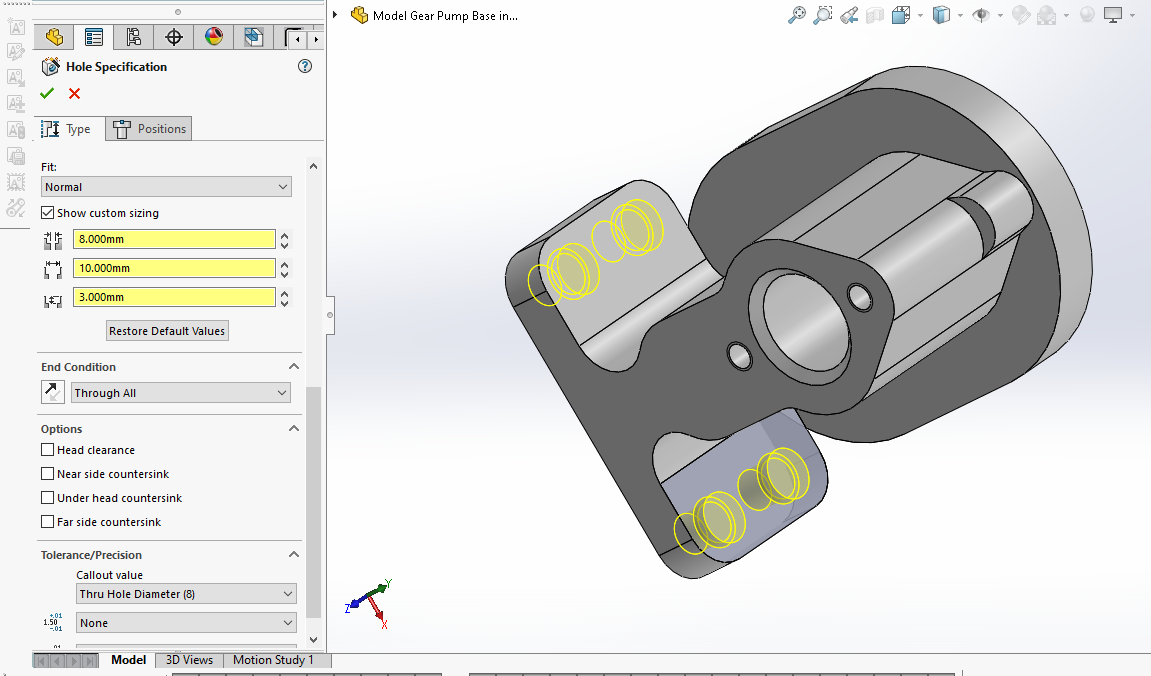Open the End Condition Through All dropdown

point(180,393)
